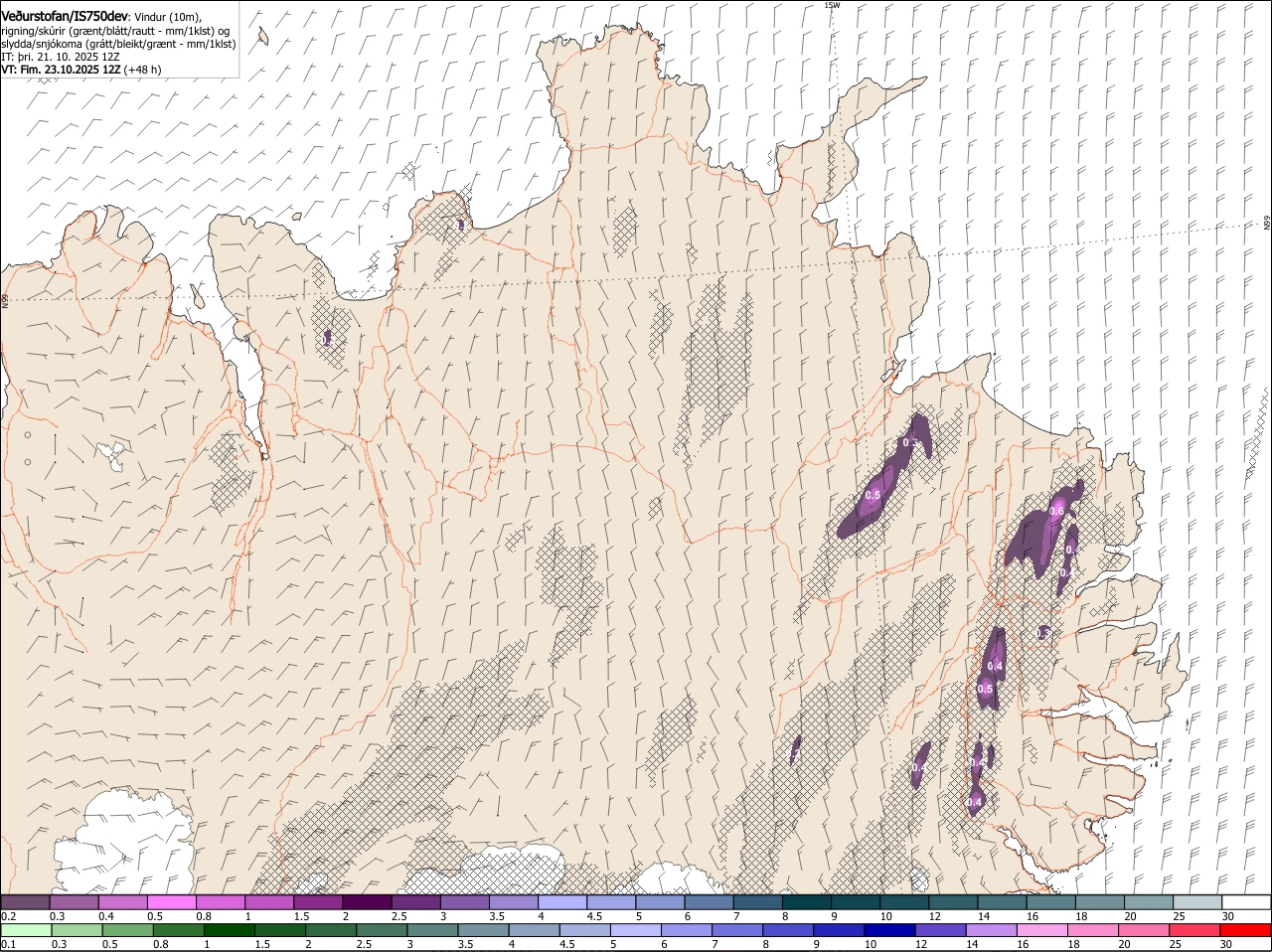Pick lower legend pale green swatch 0.1 to 0.3
This screenshot has height=952, width=1272.
[x=26, y=930]
